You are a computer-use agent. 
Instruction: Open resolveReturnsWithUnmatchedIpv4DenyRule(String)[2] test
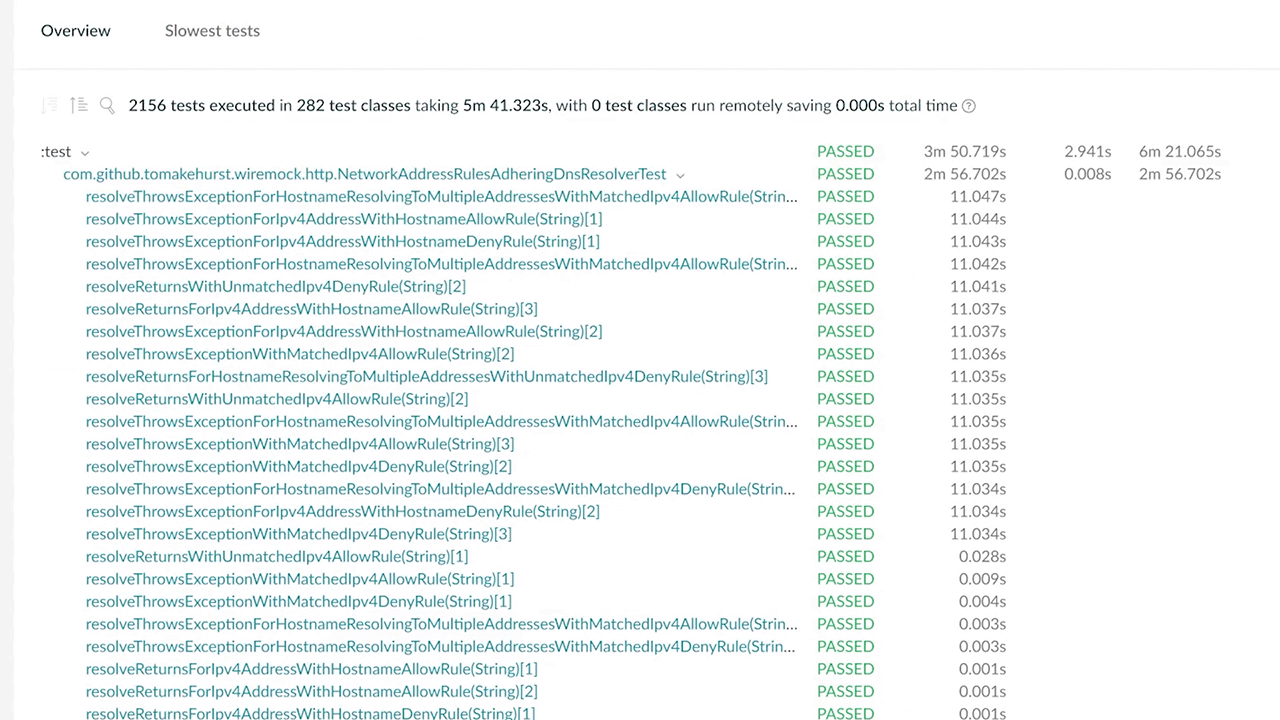click(x=275, y=286)
